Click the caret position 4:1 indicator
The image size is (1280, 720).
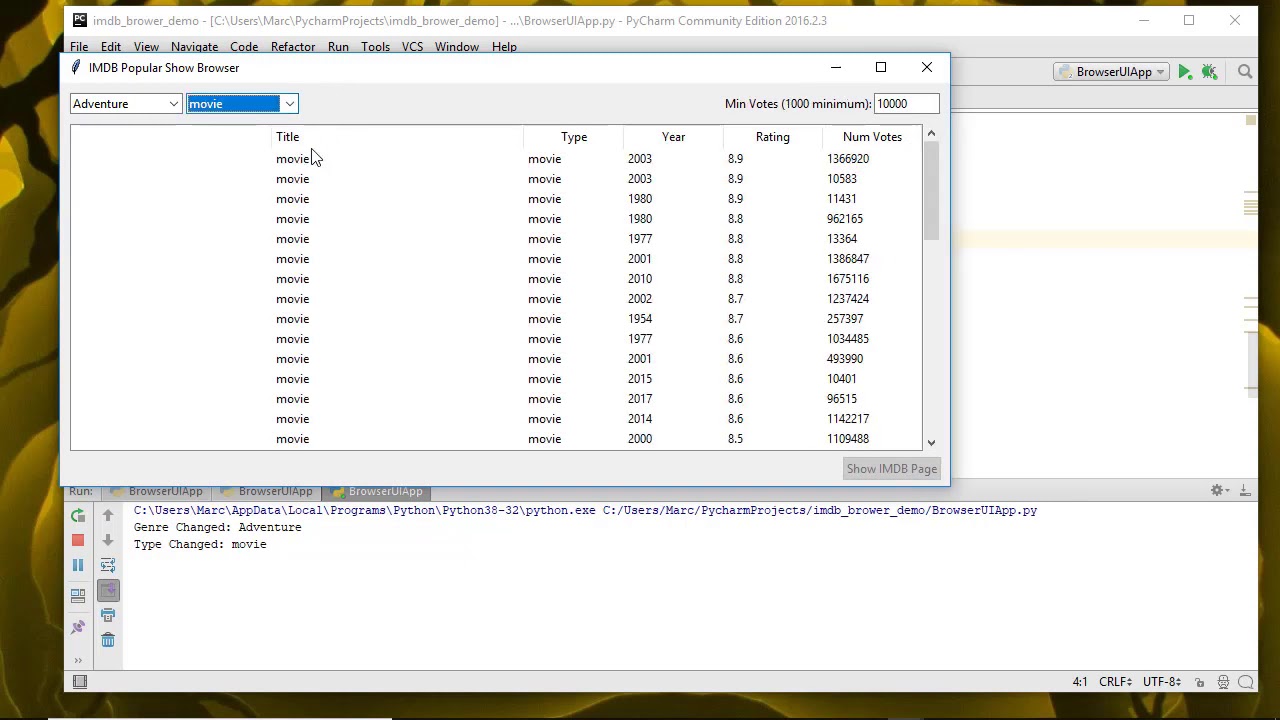pyautogui.click(x=1080, y=682)
